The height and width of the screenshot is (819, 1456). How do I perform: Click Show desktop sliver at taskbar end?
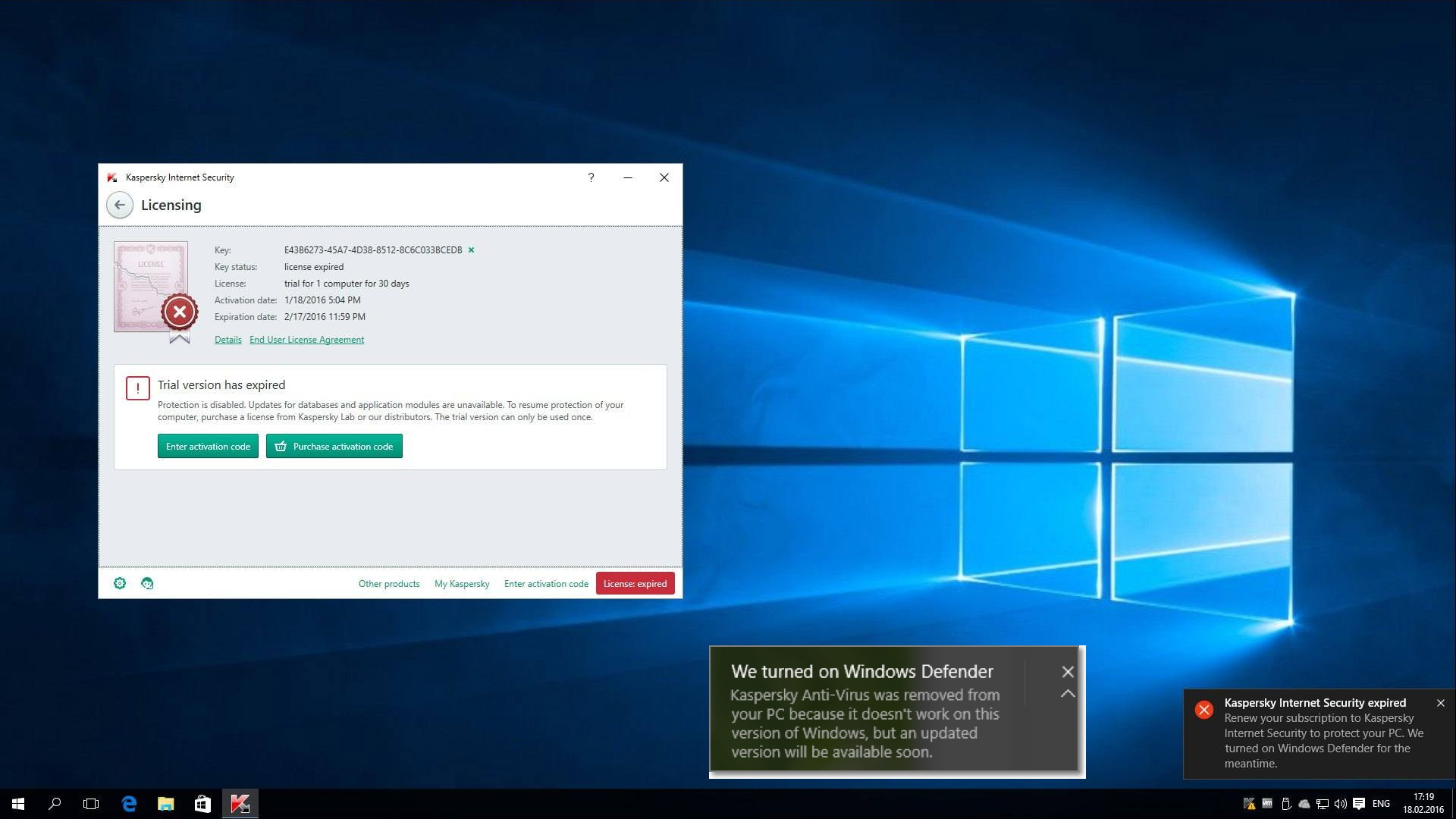click(x=1453, y=804)
